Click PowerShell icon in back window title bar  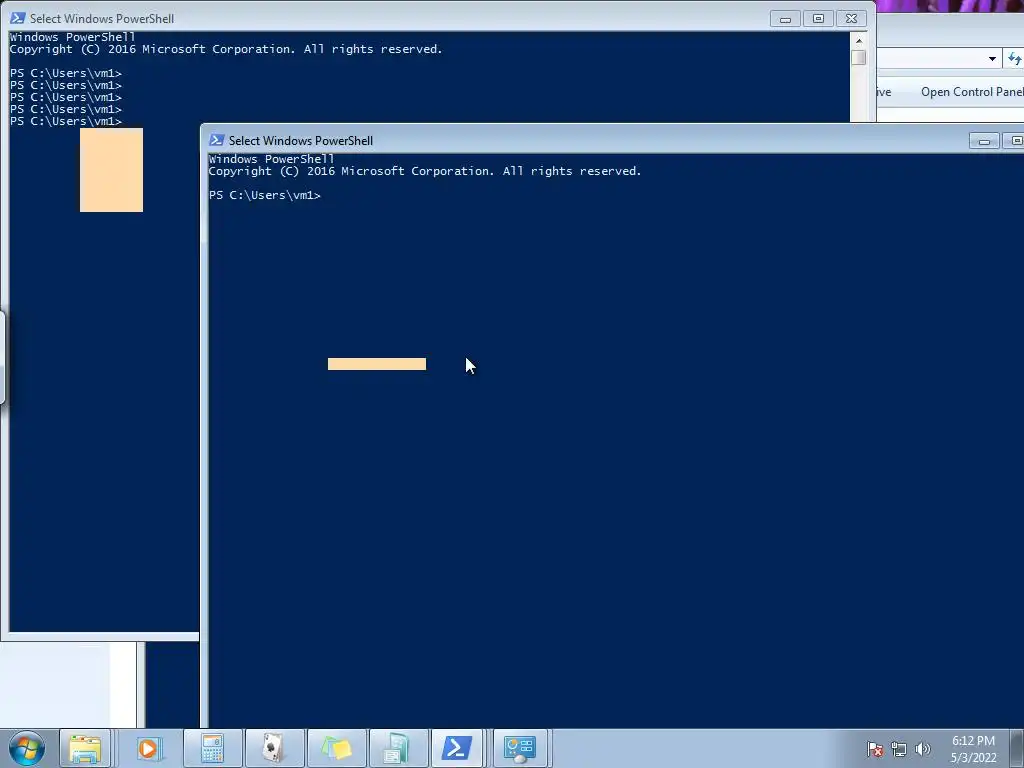click(18, 18)
